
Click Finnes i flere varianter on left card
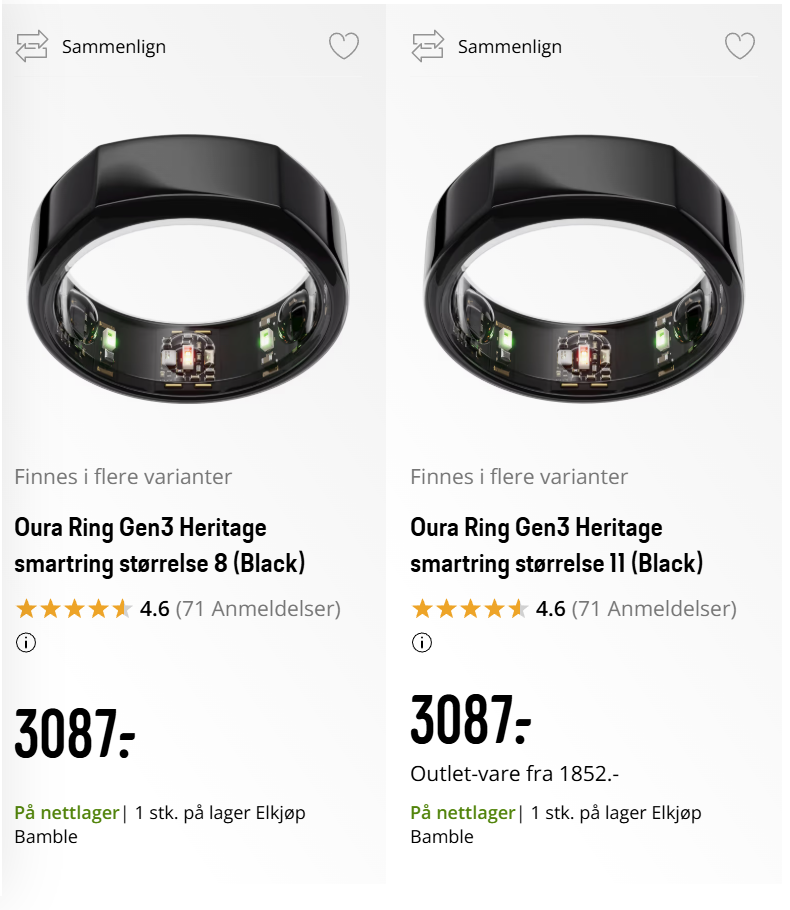coord(123,476)
